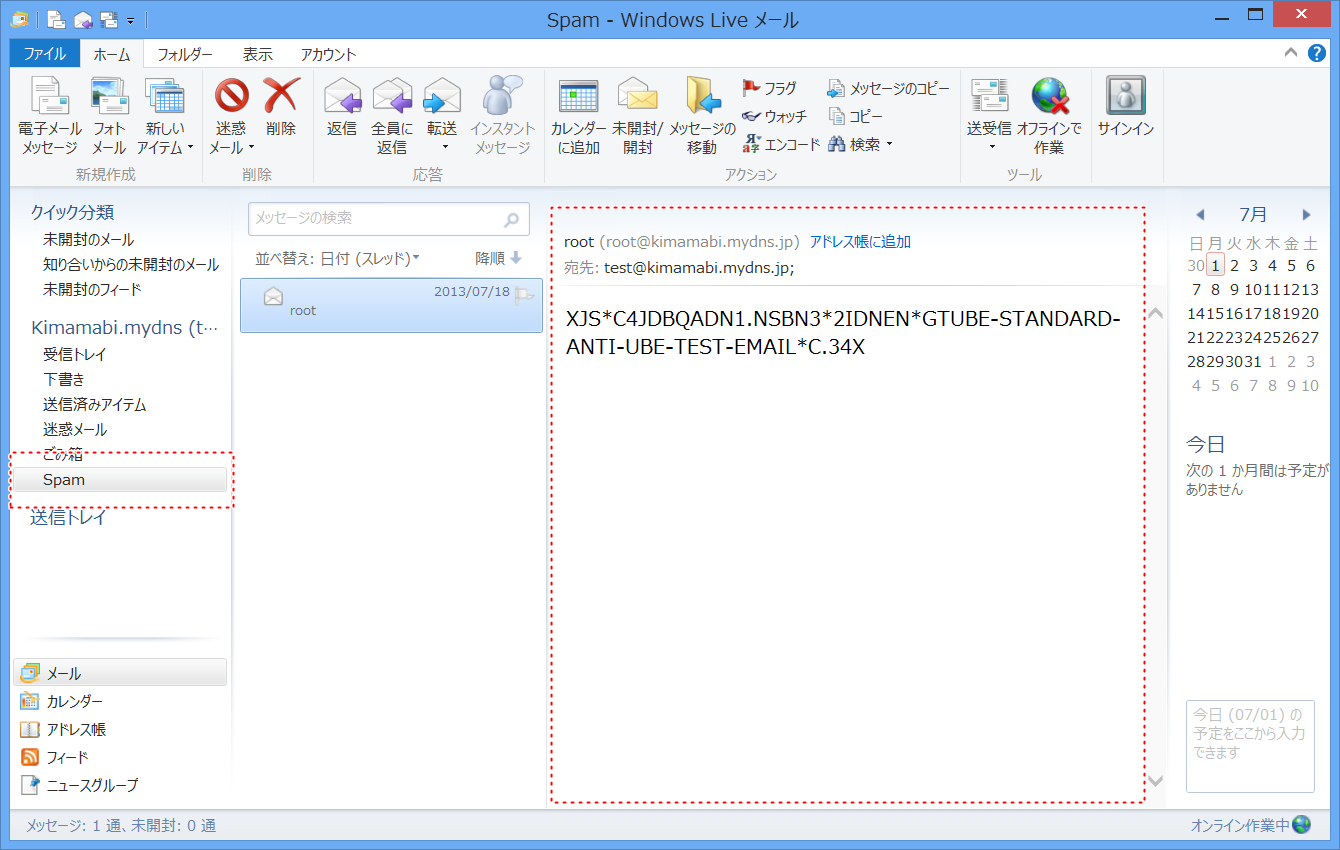The width and height of the screenshot is (1340, 850).
Task: Open the 新しいアイテム dropdown
Action: [x=165, y=118]
